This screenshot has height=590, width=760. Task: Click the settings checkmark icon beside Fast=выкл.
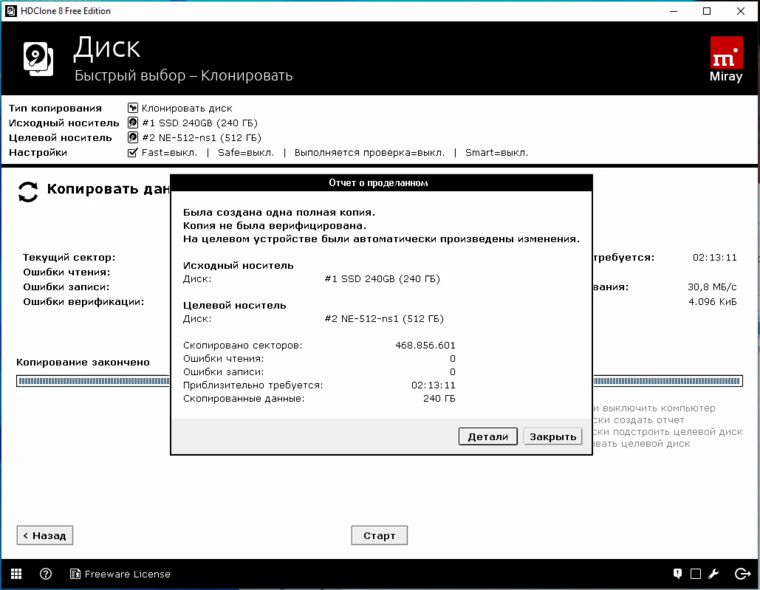click(132, 153)
